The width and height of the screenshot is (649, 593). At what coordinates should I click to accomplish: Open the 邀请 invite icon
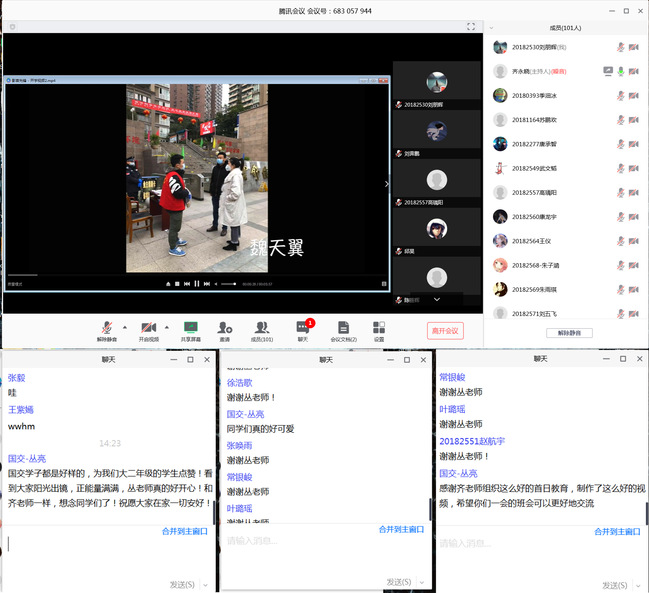click(x=225, y=328)
